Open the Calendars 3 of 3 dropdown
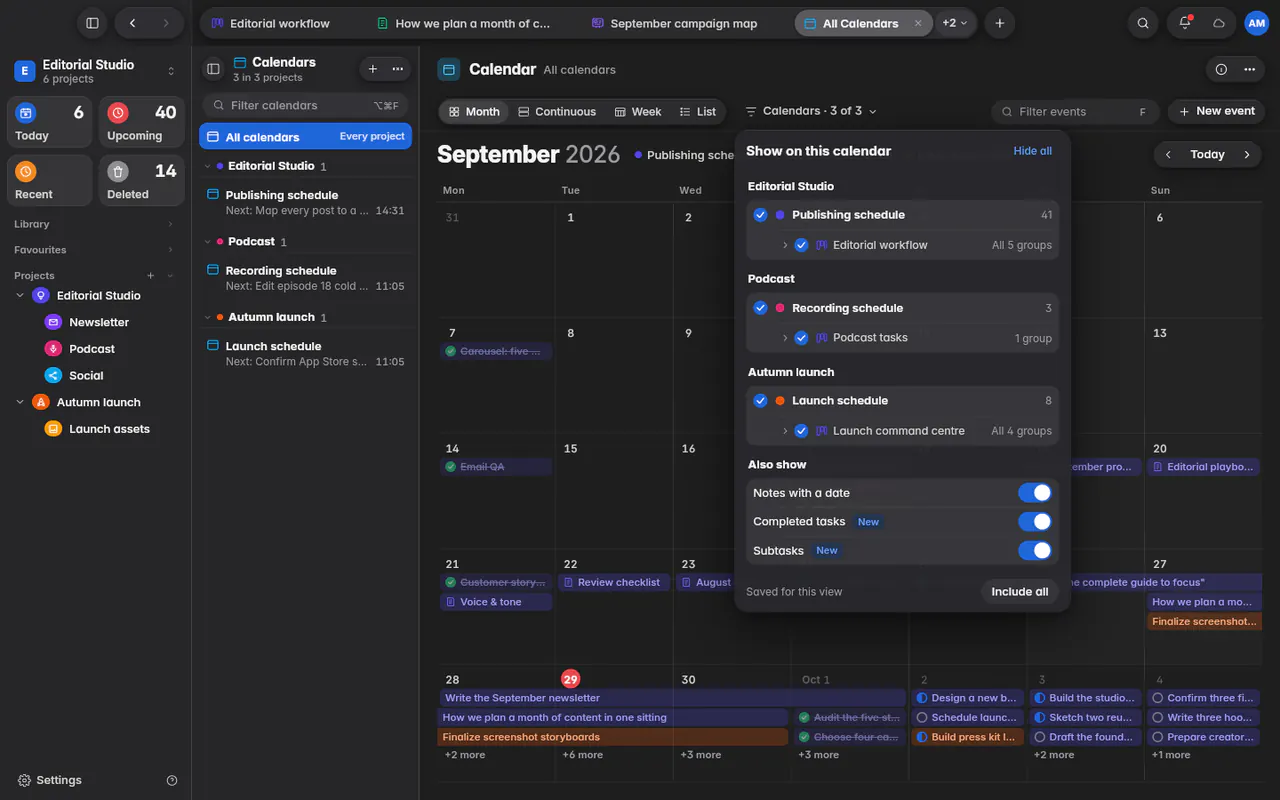 (810, 111)
